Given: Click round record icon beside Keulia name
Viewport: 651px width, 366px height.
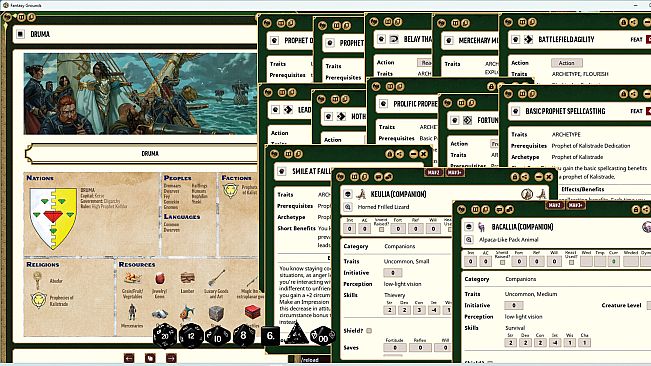Looking at the screenshot, I should coord(348,194).
